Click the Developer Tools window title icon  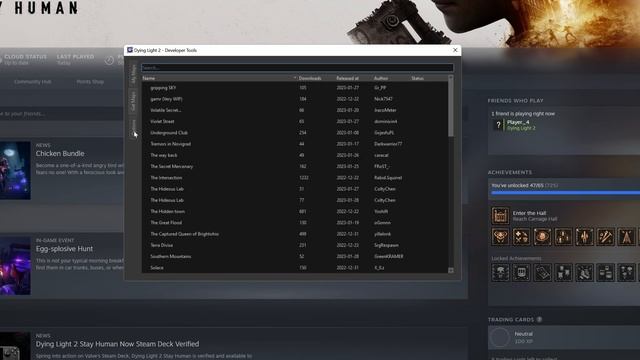(x=130, y=50)
